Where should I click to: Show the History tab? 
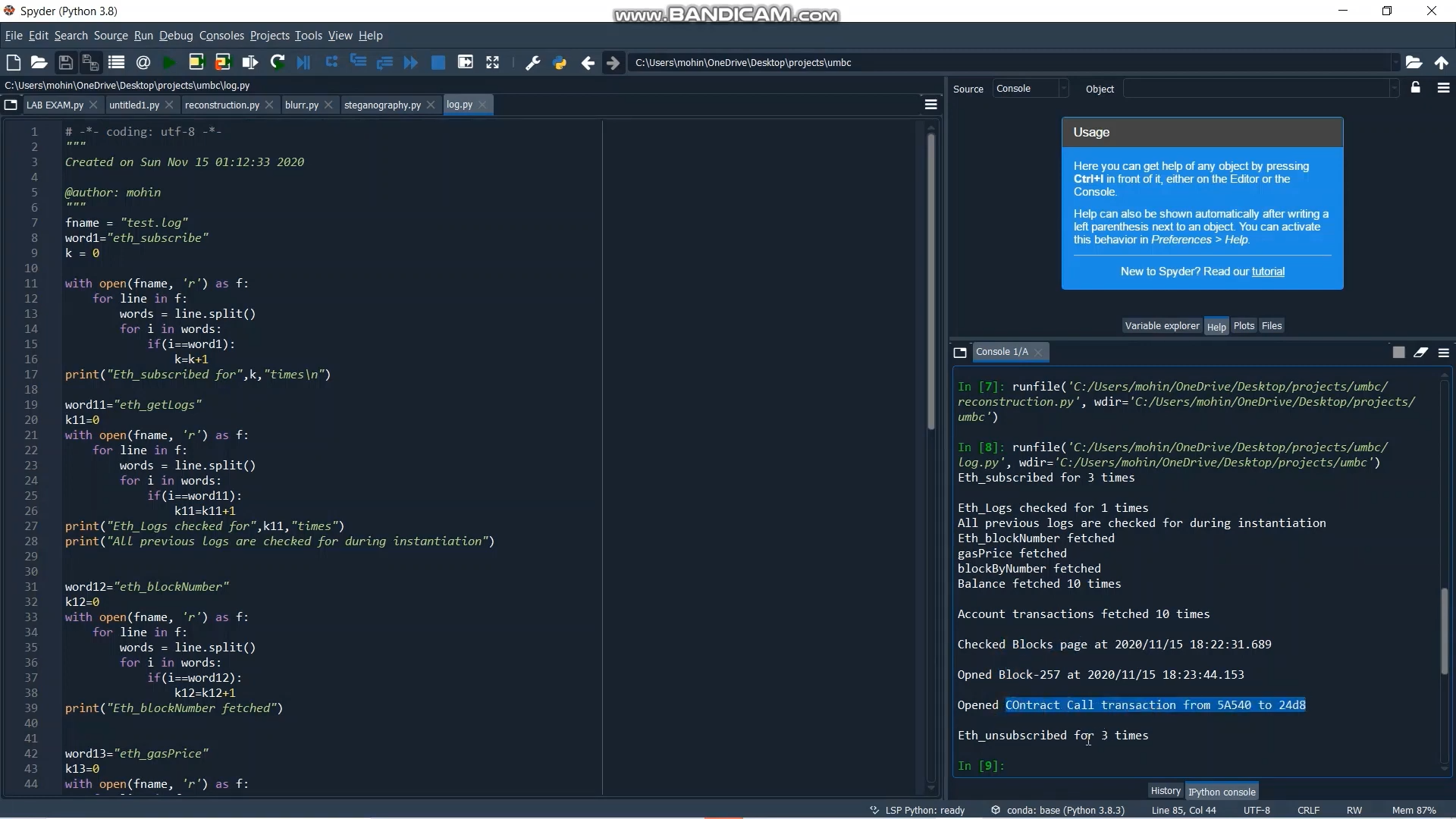(x=1165, y=791)
